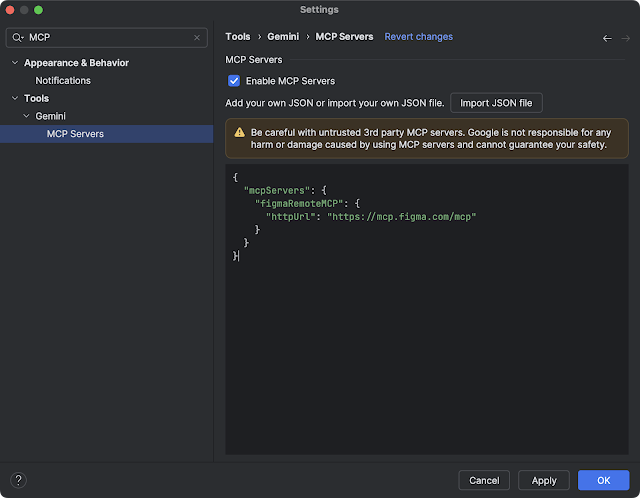Open help with the question mark button
This screenshot has width=640, height=498.
tap(18, 480)
